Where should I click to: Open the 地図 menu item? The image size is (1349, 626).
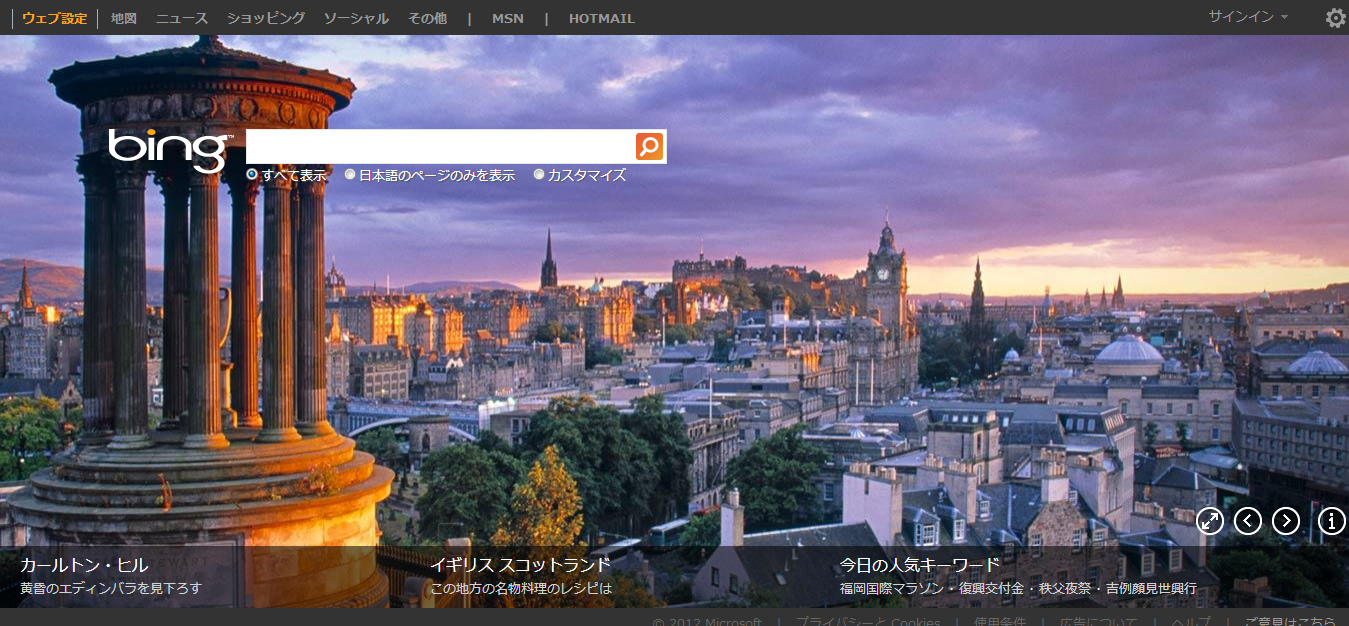pyautogui.click(x=124, y=18)
